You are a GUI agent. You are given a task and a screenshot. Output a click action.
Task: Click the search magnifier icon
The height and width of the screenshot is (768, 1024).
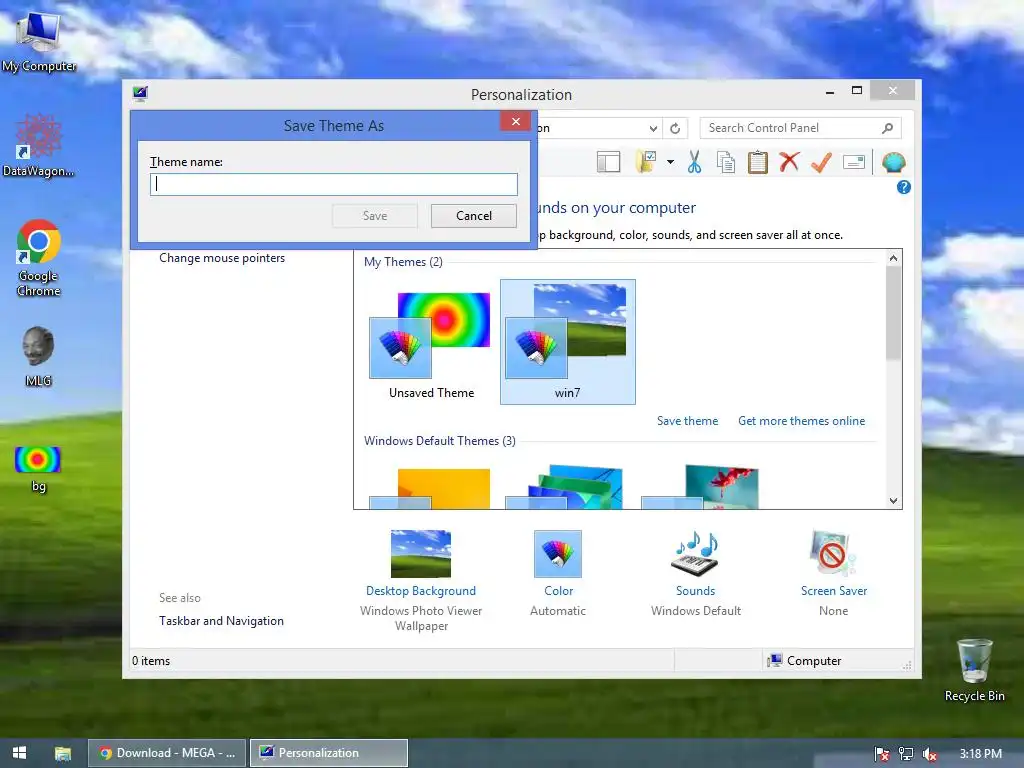(887, 128)
